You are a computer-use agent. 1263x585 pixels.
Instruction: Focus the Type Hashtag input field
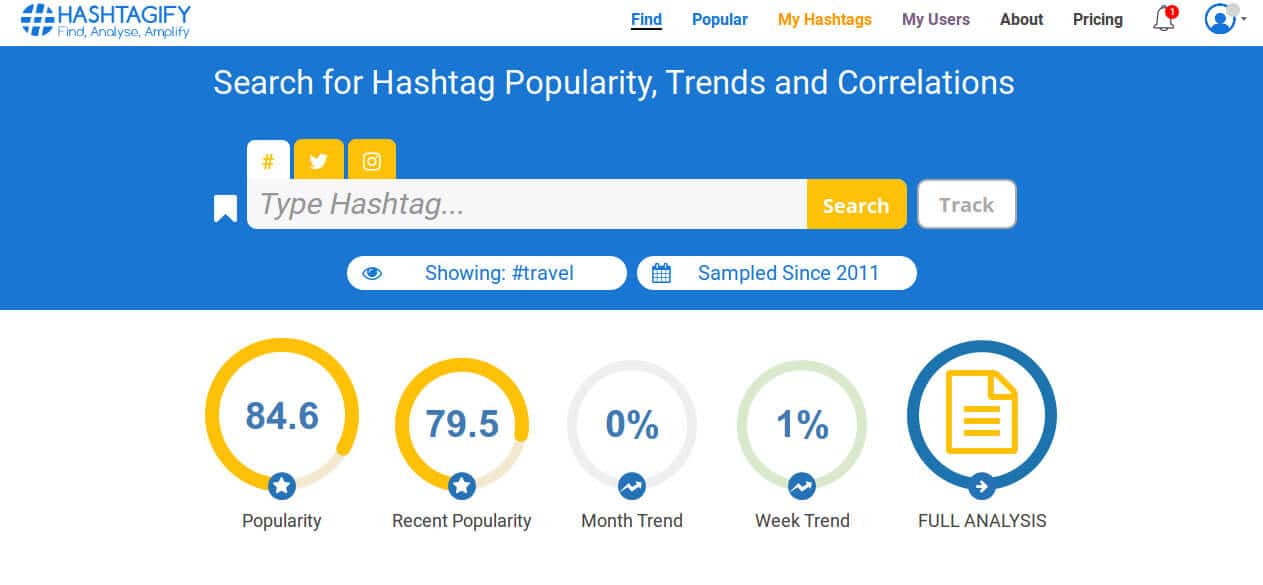click(527, 204)
